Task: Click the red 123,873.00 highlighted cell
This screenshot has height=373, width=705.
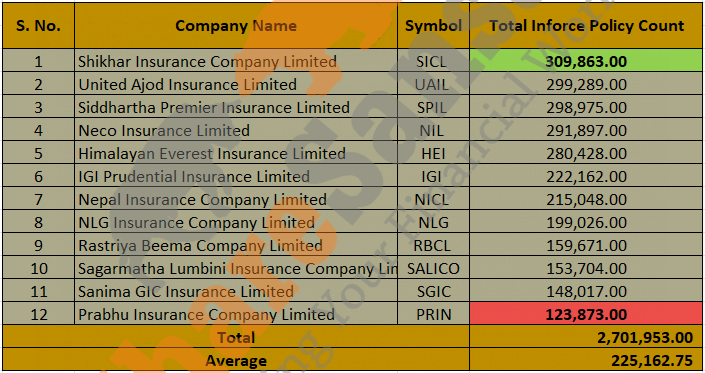Action: pos(586,314)
